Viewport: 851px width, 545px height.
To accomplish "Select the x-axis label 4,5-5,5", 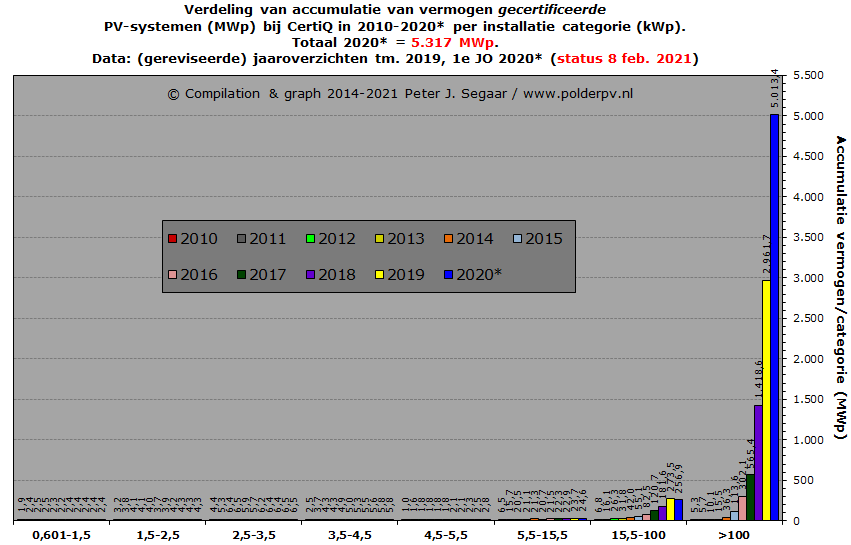I will tap(446, 535).
